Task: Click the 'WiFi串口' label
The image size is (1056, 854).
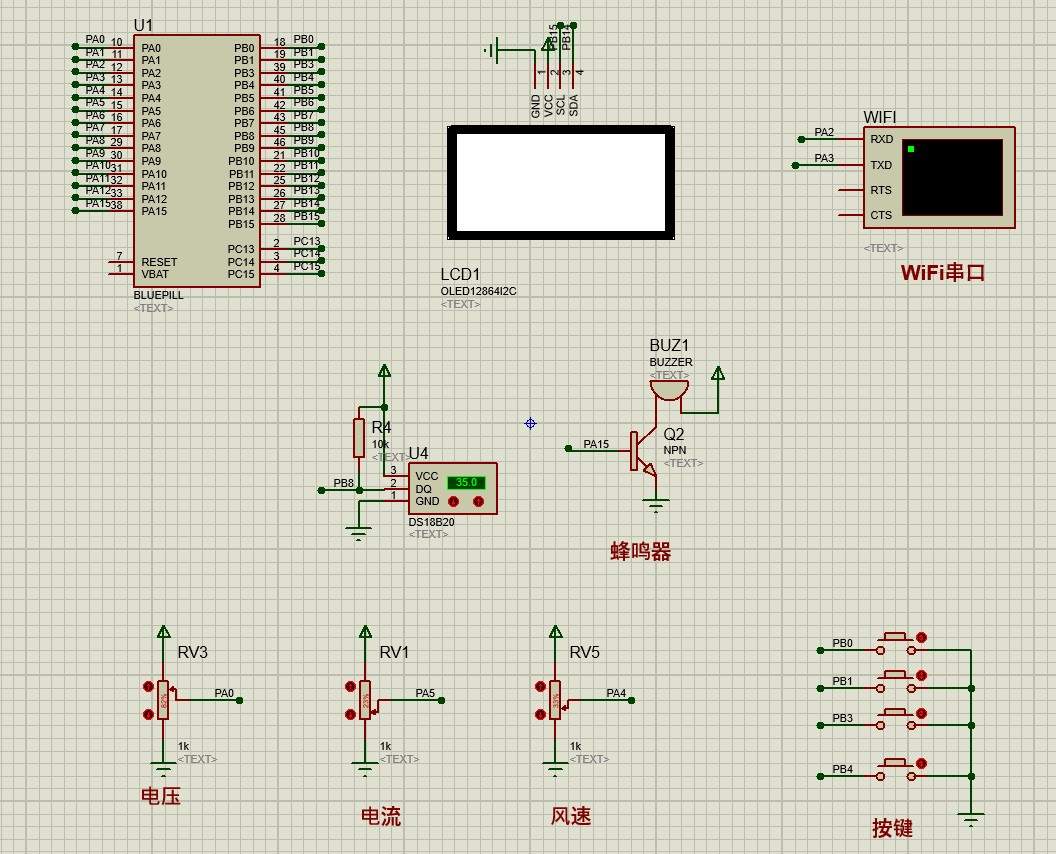Action: (943, 273)
